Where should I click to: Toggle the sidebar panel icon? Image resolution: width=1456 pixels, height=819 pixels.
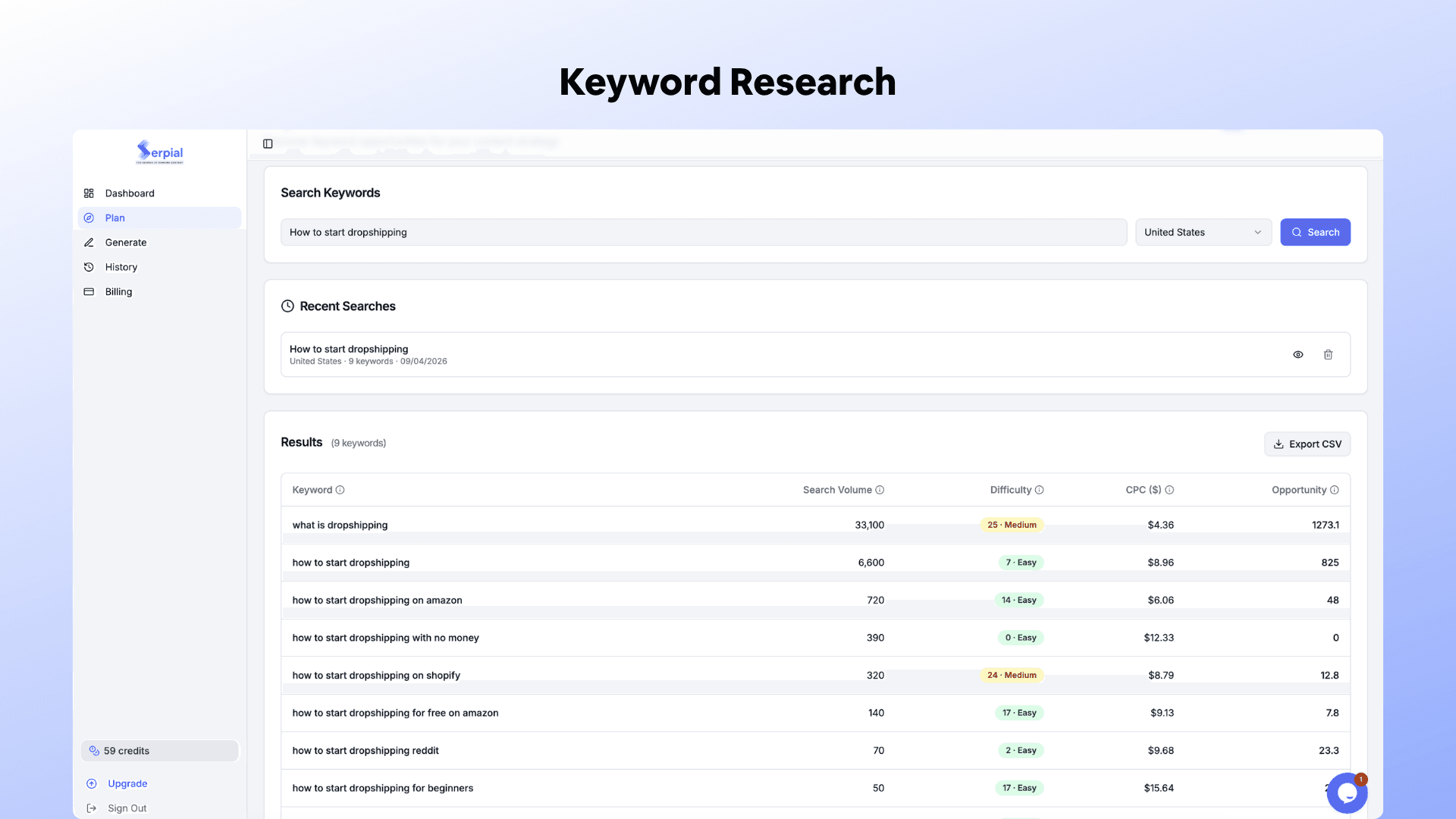(268, 143)
